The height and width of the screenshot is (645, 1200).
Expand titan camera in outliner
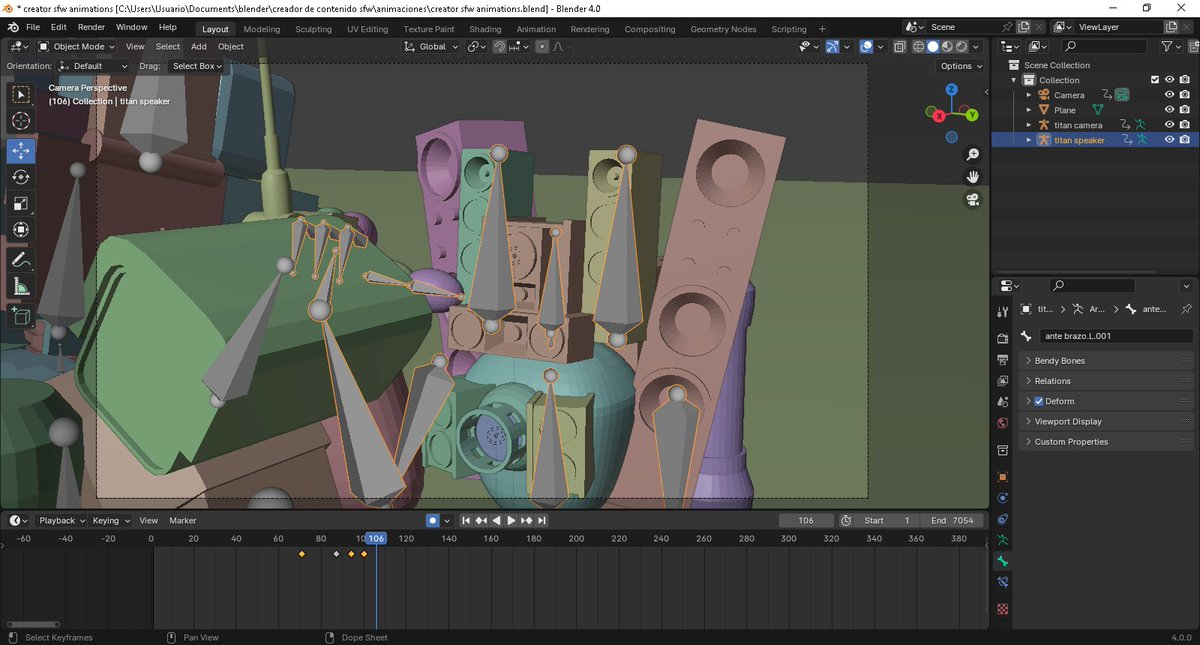1028,125
